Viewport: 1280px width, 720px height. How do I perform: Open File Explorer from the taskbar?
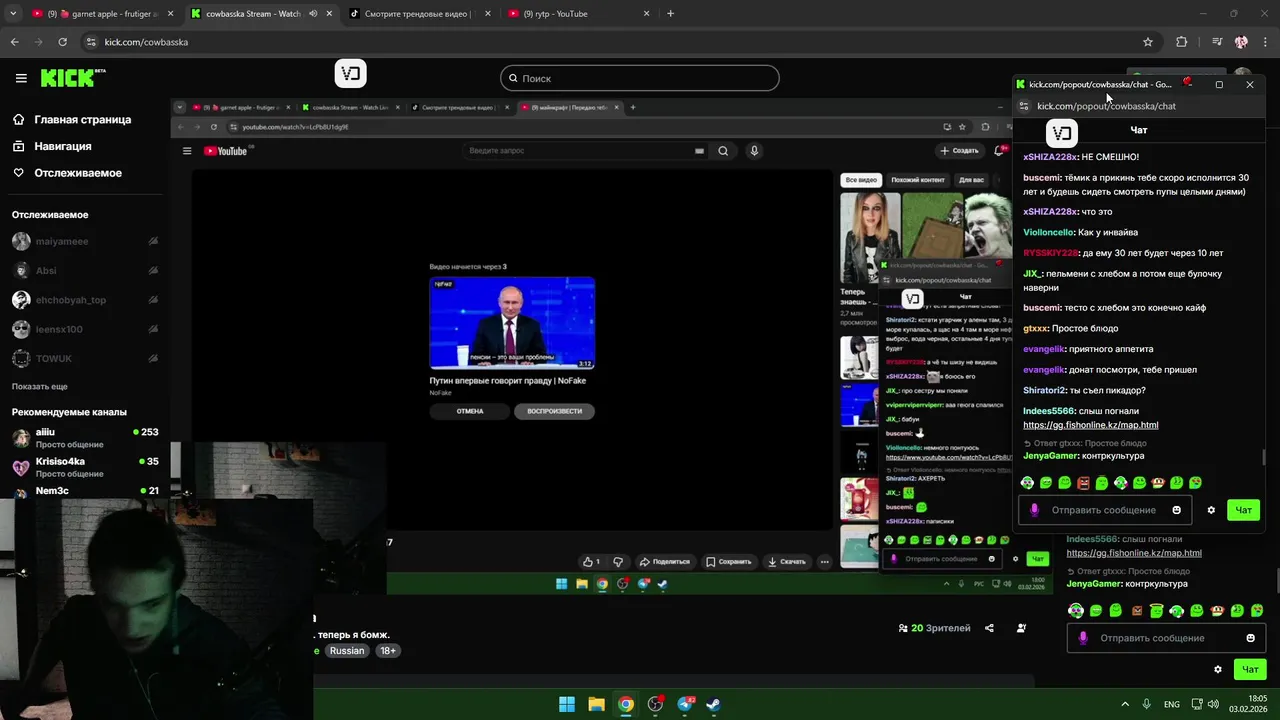point(596,704)
